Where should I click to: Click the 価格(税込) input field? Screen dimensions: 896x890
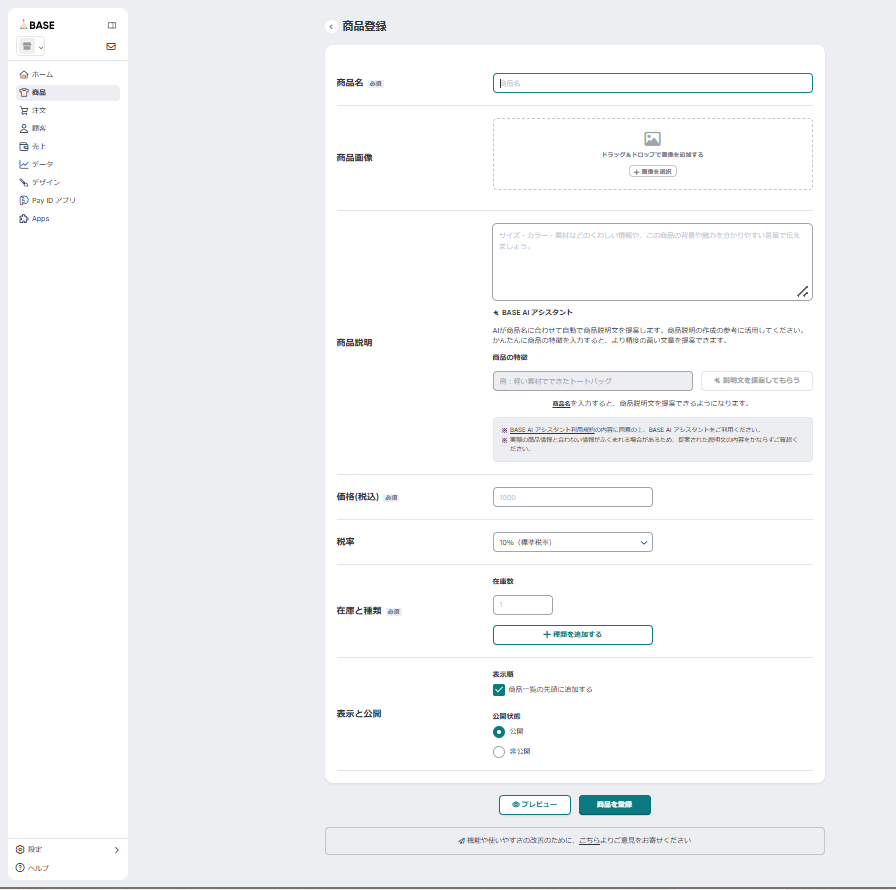click(x=572, y=497)
